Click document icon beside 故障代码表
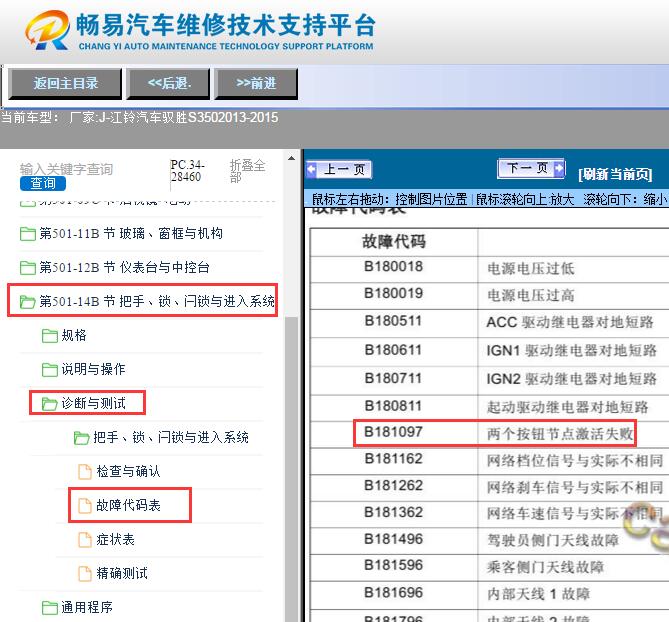Screen dimensions: 669x622 tap(84, 506)
